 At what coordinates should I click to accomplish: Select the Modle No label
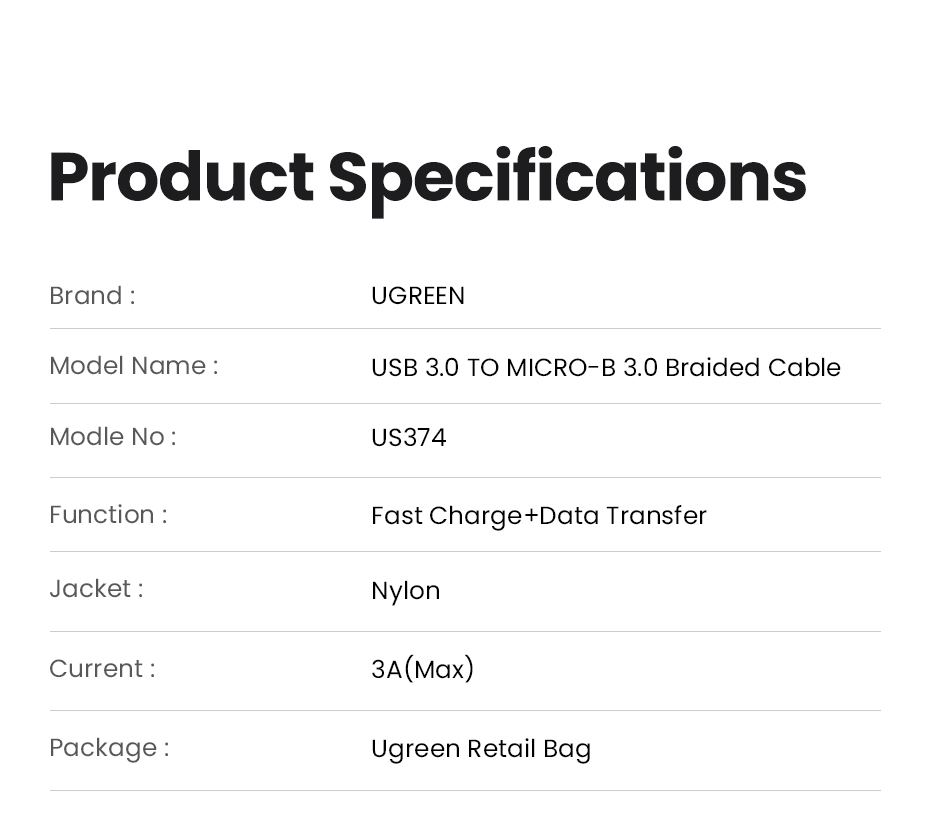point(113,437)
